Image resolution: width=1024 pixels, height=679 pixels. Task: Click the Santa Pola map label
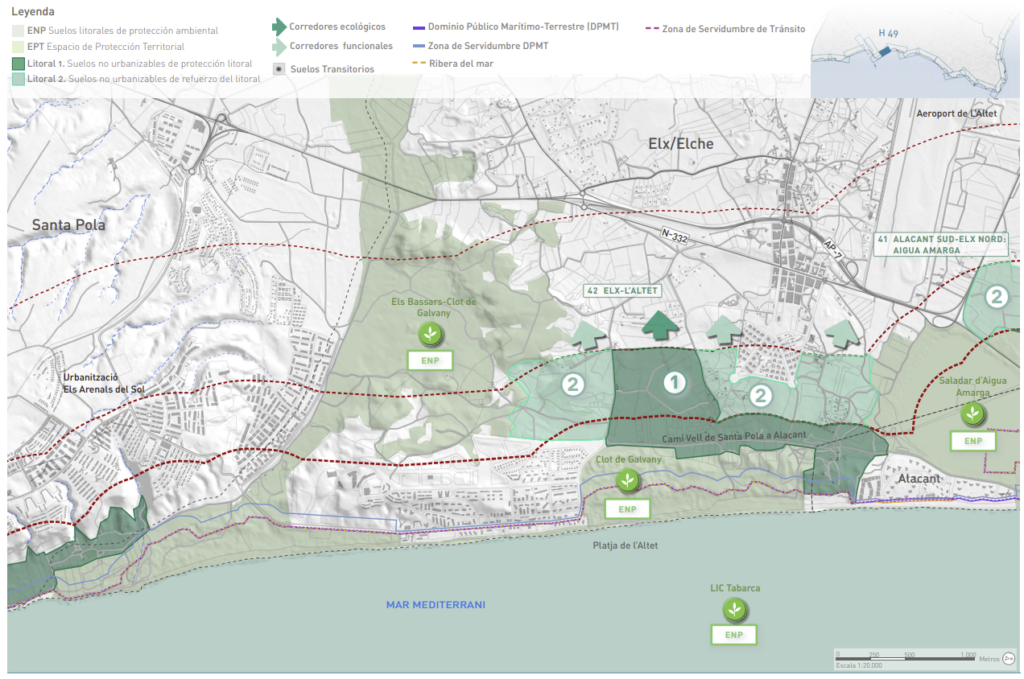(68, 225)
